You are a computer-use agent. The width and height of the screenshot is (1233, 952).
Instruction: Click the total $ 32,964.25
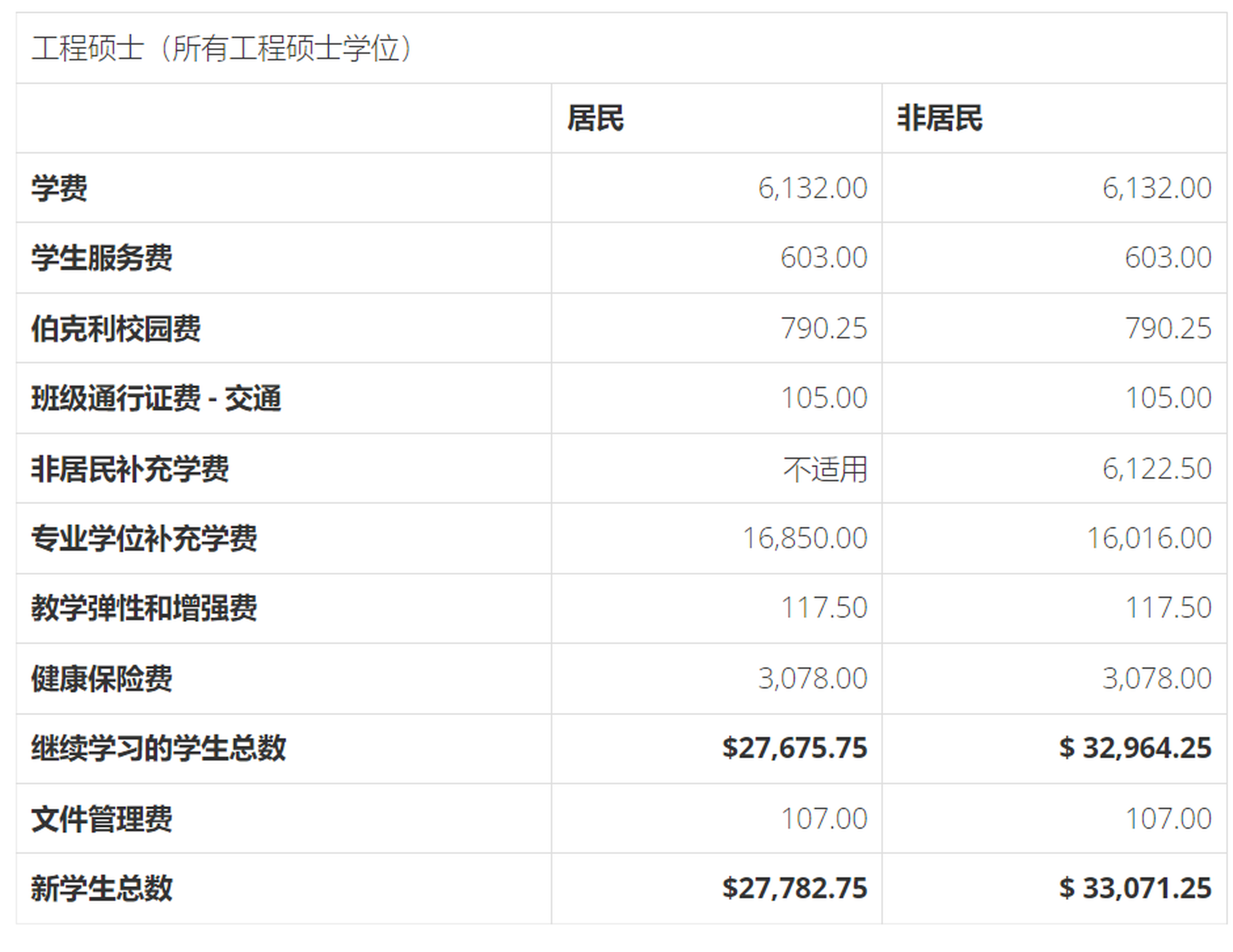point(1135,748)
